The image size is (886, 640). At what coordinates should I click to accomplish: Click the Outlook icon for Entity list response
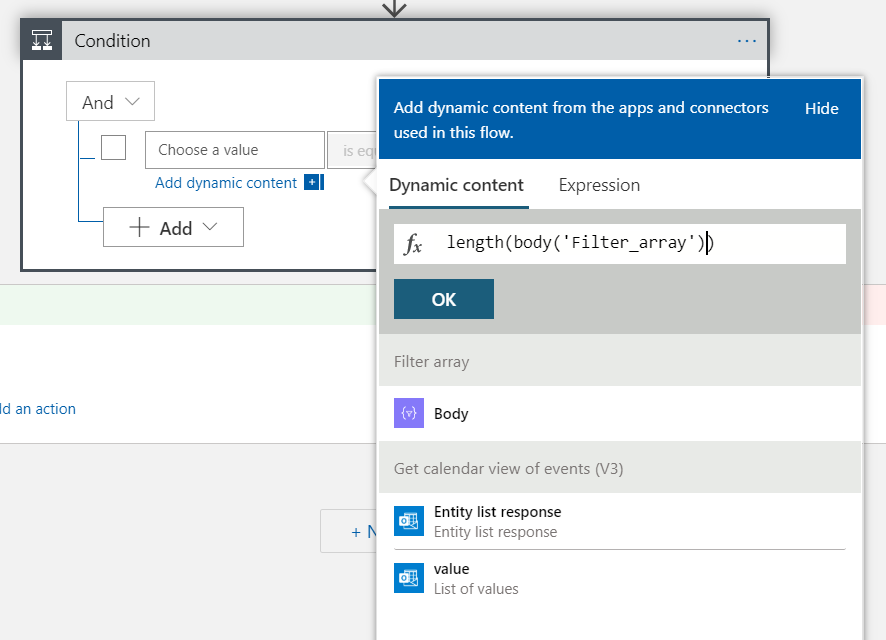[x=409, y=521]
